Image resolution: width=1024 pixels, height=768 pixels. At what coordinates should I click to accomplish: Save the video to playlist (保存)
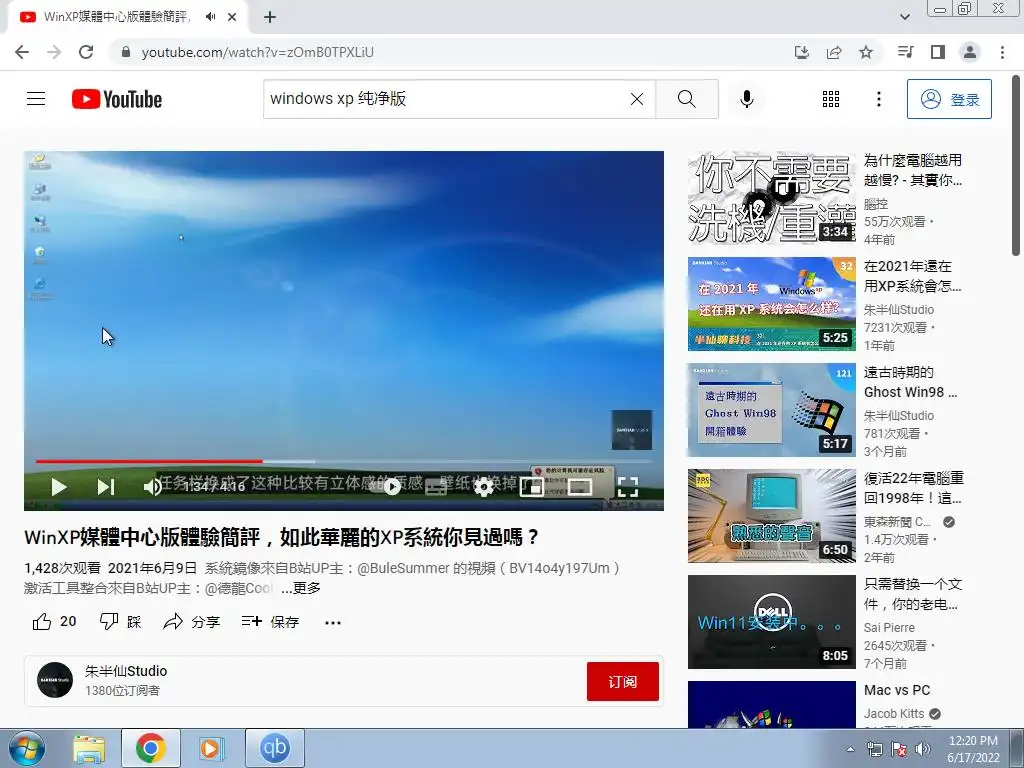[x=270, y=622]
